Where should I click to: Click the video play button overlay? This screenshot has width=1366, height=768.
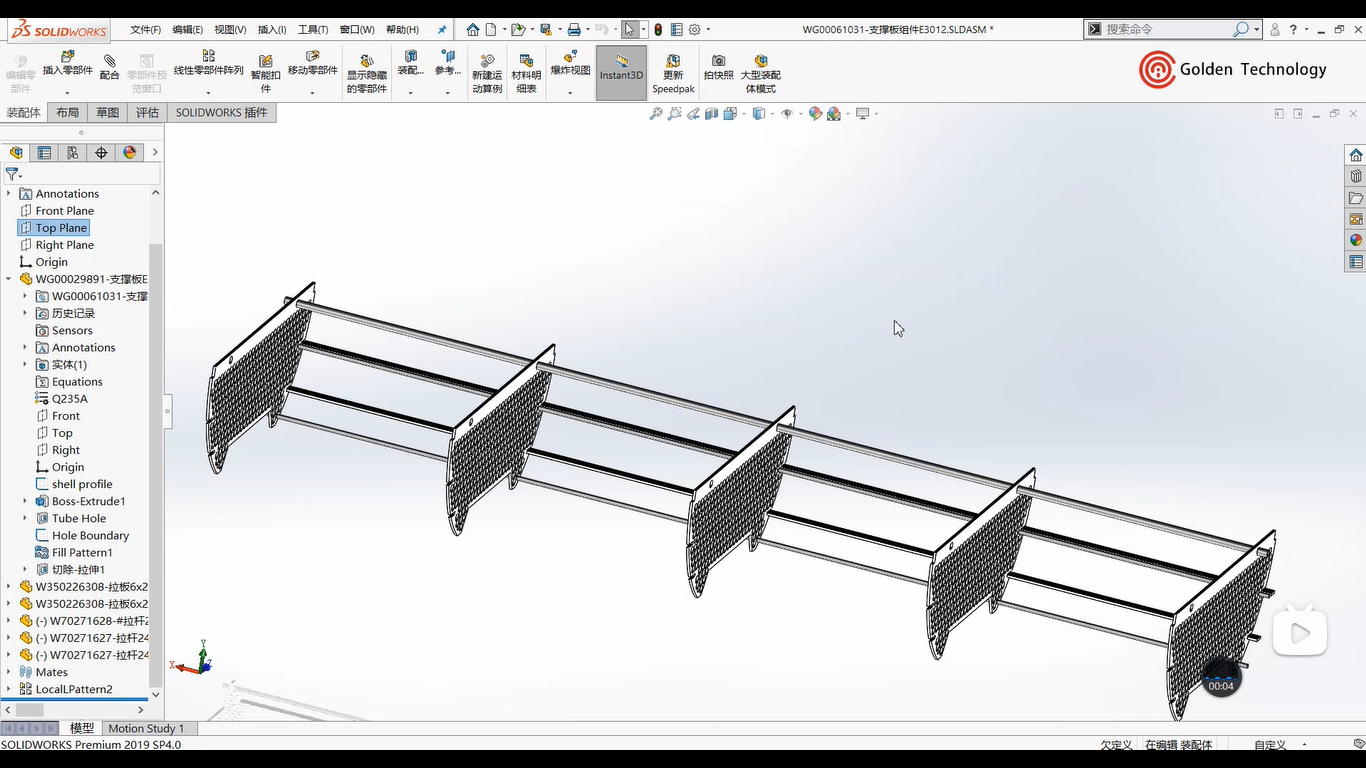click(x=1299, y=633)
